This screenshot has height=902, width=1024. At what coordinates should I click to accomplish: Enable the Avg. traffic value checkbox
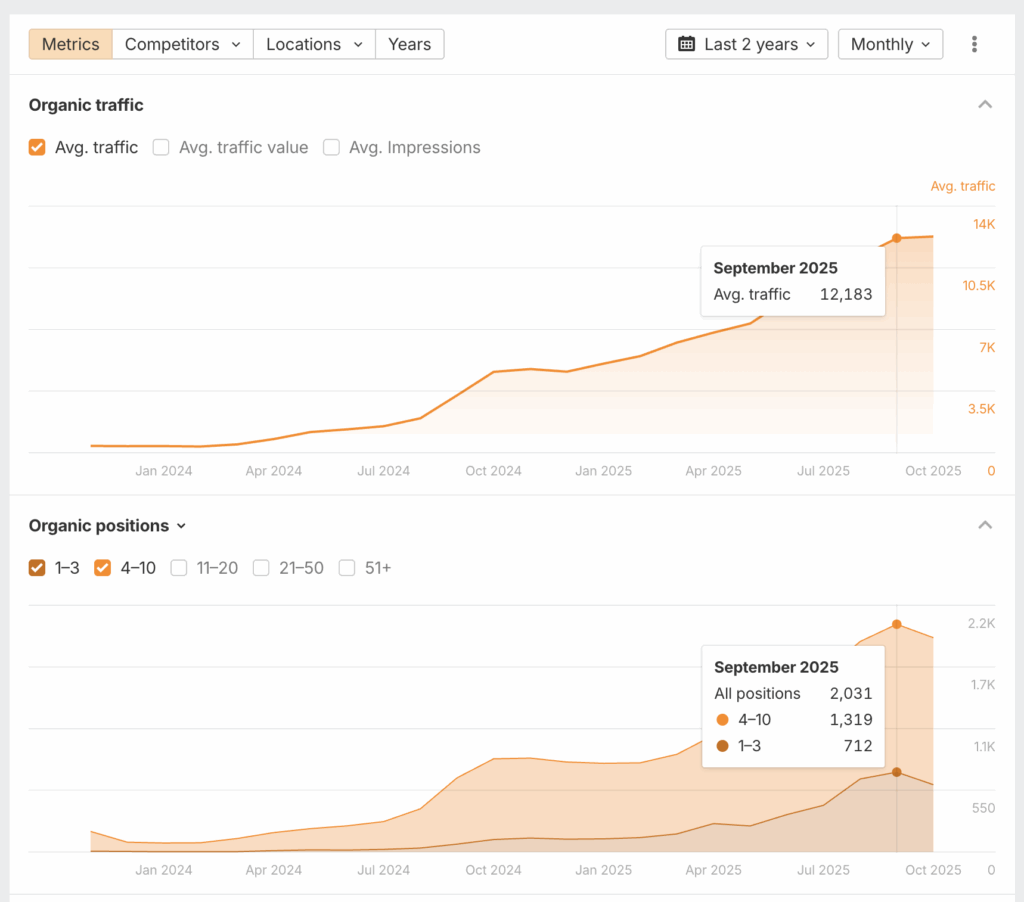tap(161, 147)
